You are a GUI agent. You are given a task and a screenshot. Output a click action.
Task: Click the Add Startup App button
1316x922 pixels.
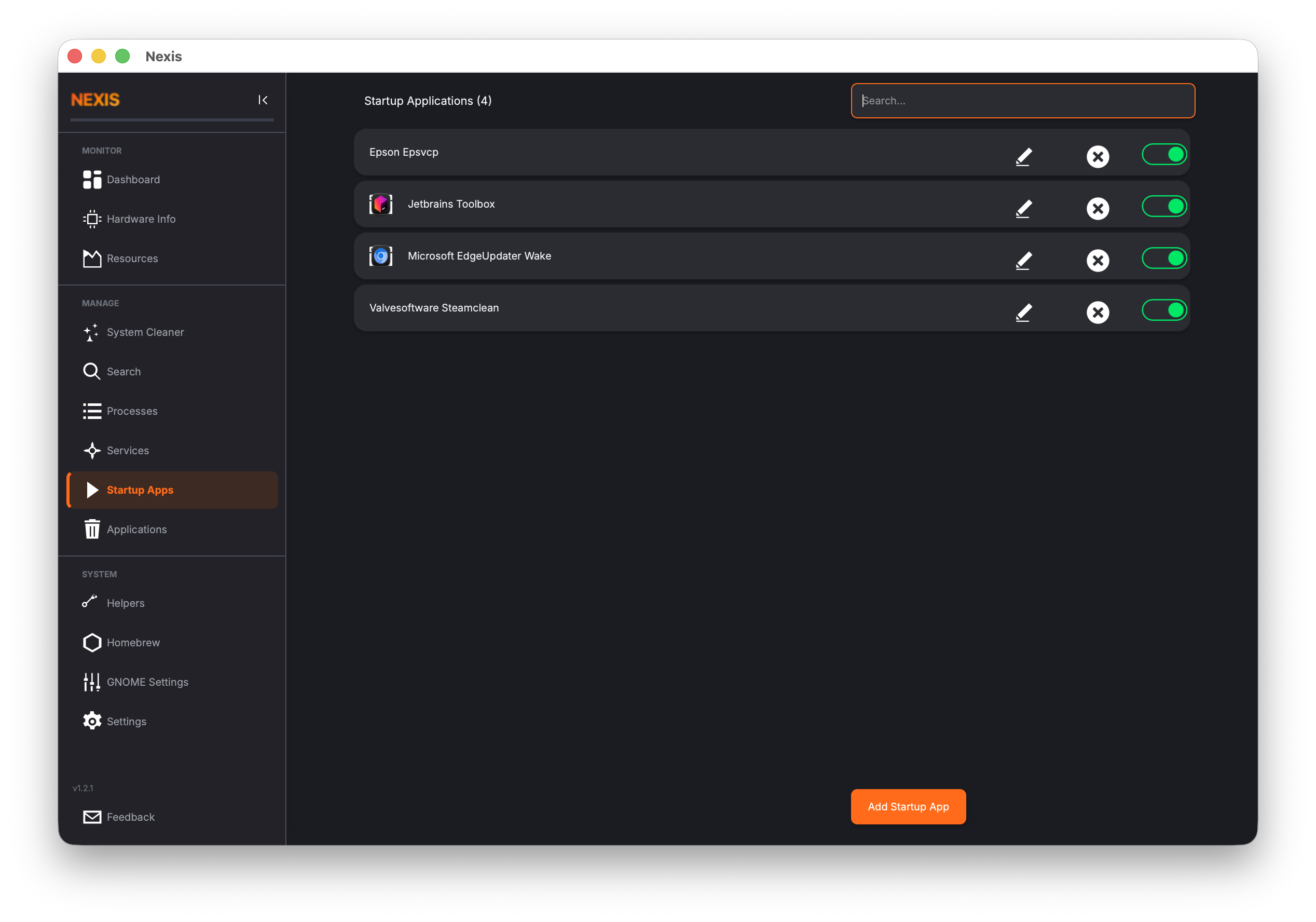click(x=908, y=806)
